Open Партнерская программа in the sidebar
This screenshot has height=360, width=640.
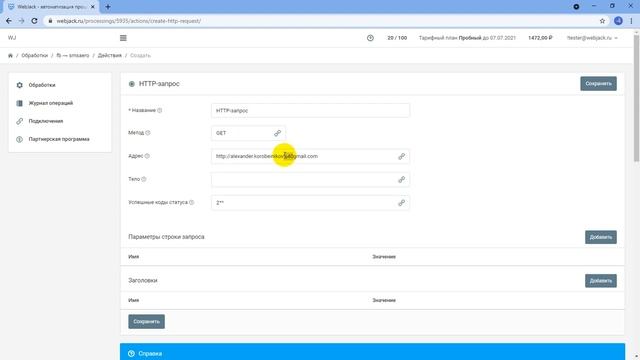tap(59, 139)
